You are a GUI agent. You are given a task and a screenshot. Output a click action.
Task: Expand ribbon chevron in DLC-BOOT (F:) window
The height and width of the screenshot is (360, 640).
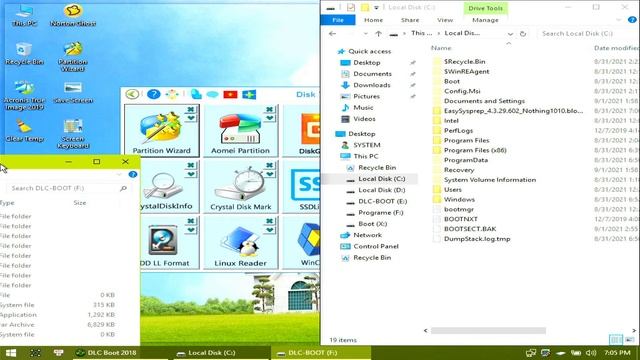(119, 174)
